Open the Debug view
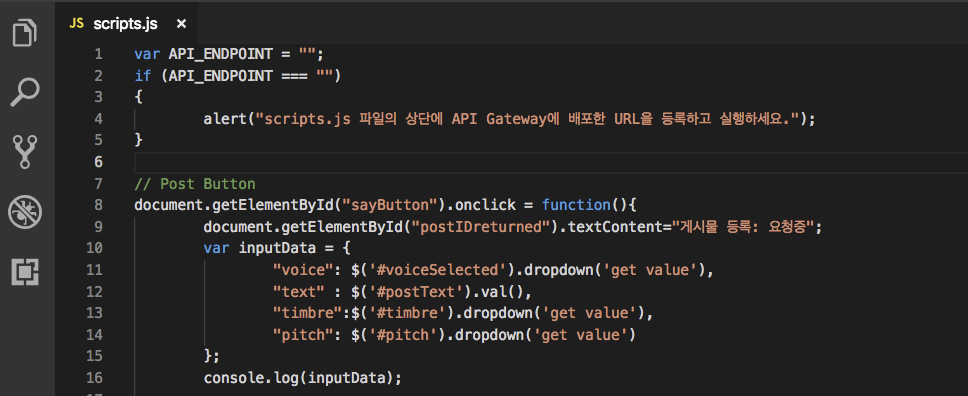 click(25, 211)
